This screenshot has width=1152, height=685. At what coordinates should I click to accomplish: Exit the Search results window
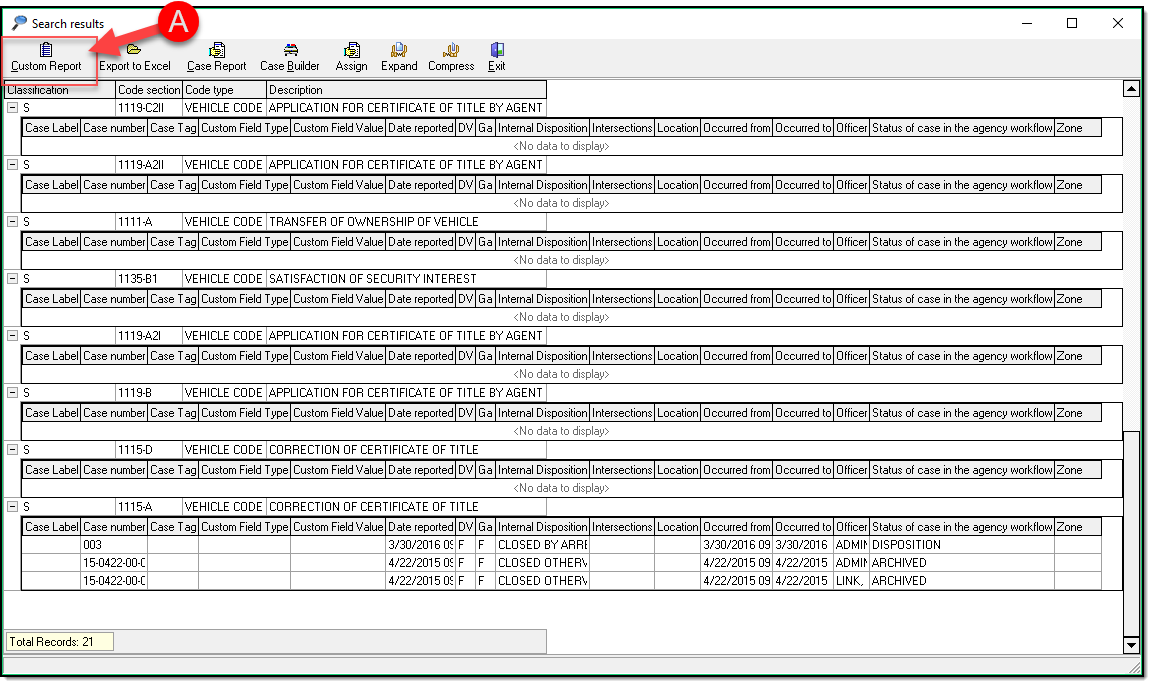click(x=497, y=57)
